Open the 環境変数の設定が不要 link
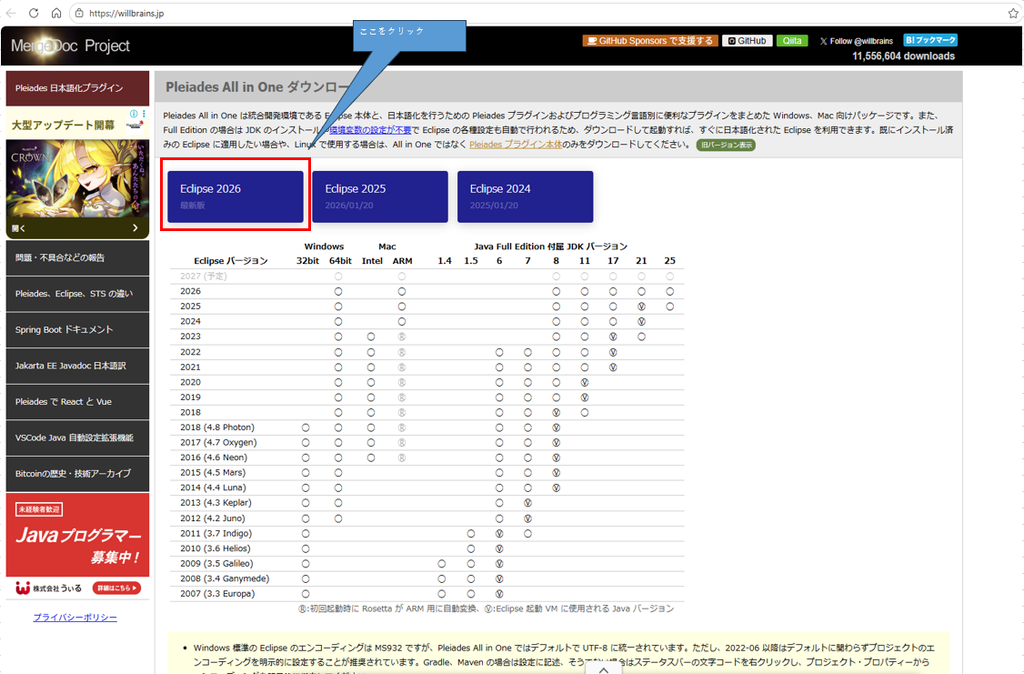The image size is (1024, 674). 370,130
